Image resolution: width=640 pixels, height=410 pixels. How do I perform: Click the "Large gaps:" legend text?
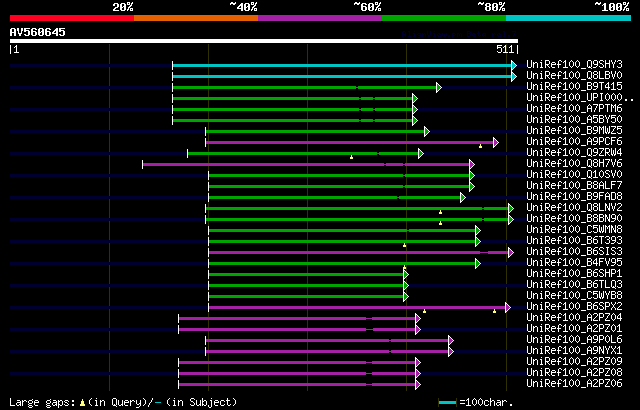pos(42,403)
